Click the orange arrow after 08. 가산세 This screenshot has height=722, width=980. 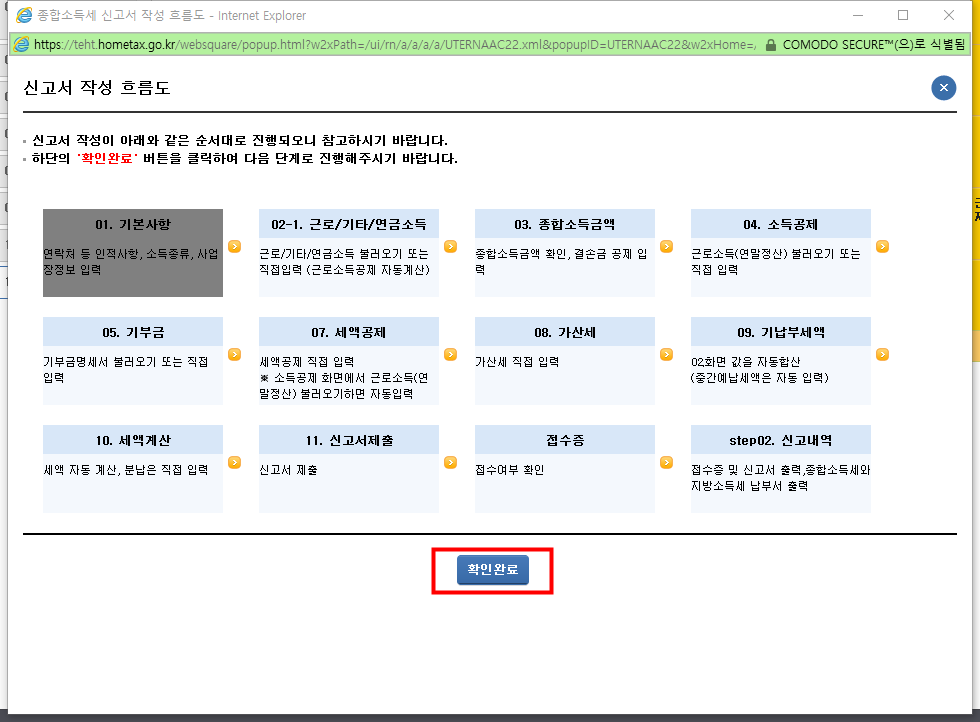[667, 354]
